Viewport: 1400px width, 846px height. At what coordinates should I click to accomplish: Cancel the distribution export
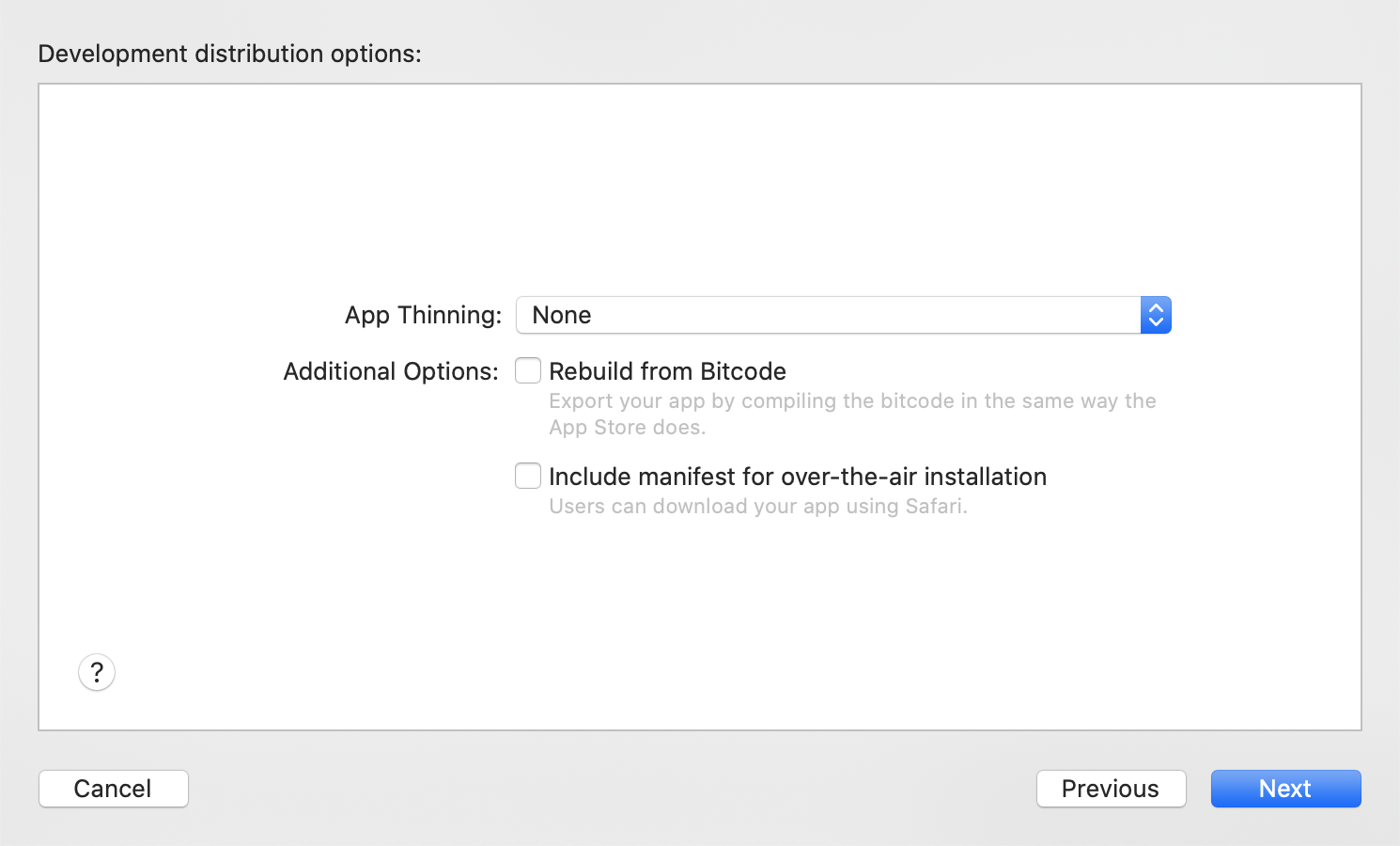113,789
